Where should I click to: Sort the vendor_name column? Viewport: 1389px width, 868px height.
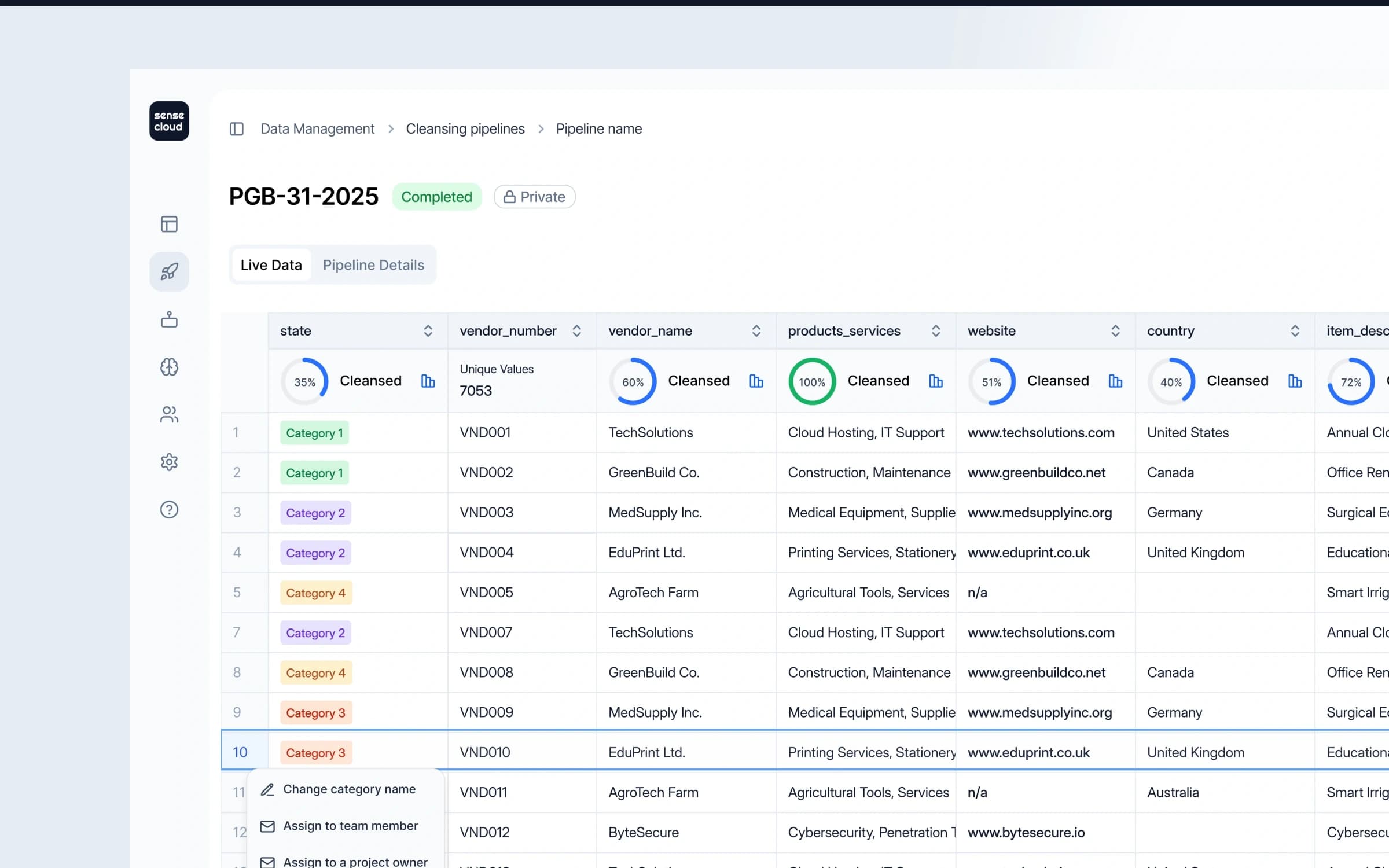[756, 331]
